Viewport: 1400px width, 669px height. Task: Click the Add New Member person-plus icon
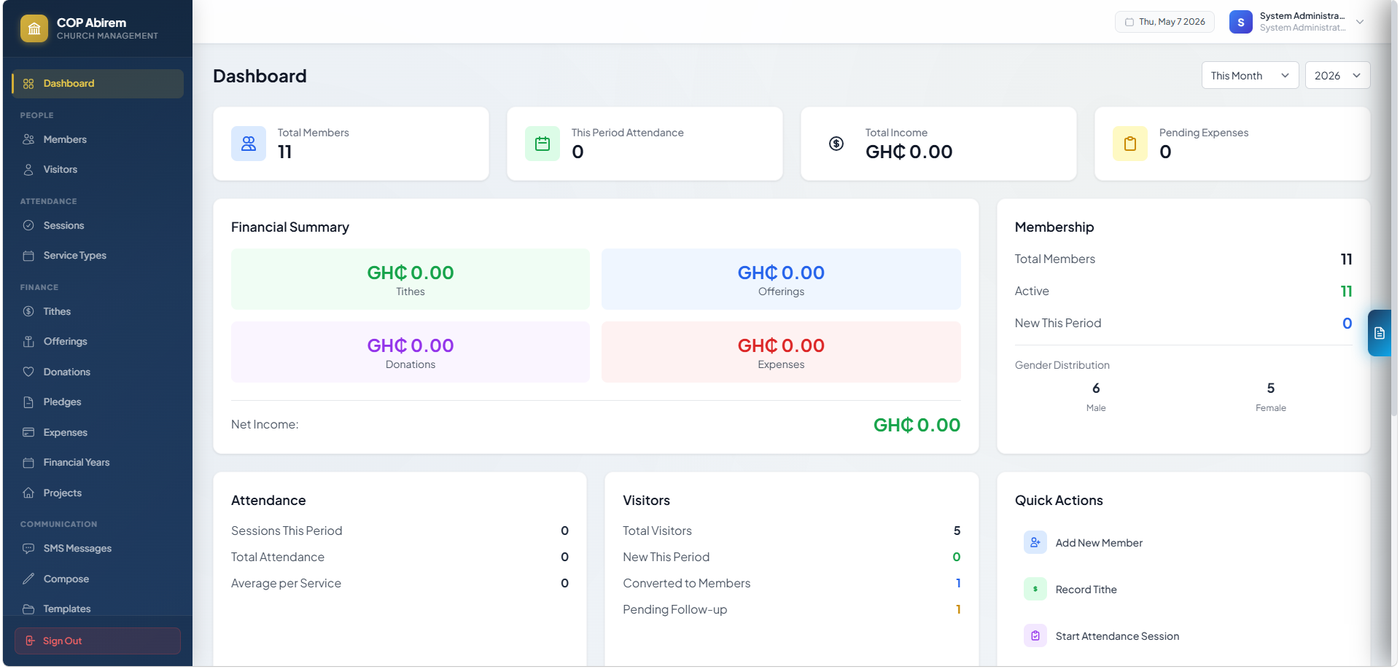pyautogui.click(x=1035, y=543)
